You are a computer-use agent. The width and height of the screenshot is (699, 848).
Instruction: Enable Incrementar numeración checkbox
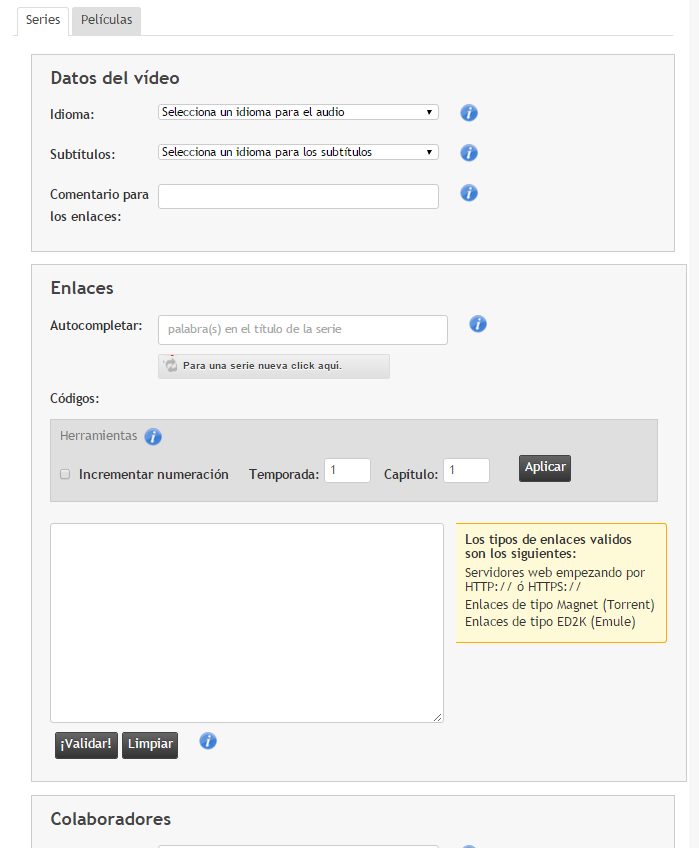click(65, 474)
